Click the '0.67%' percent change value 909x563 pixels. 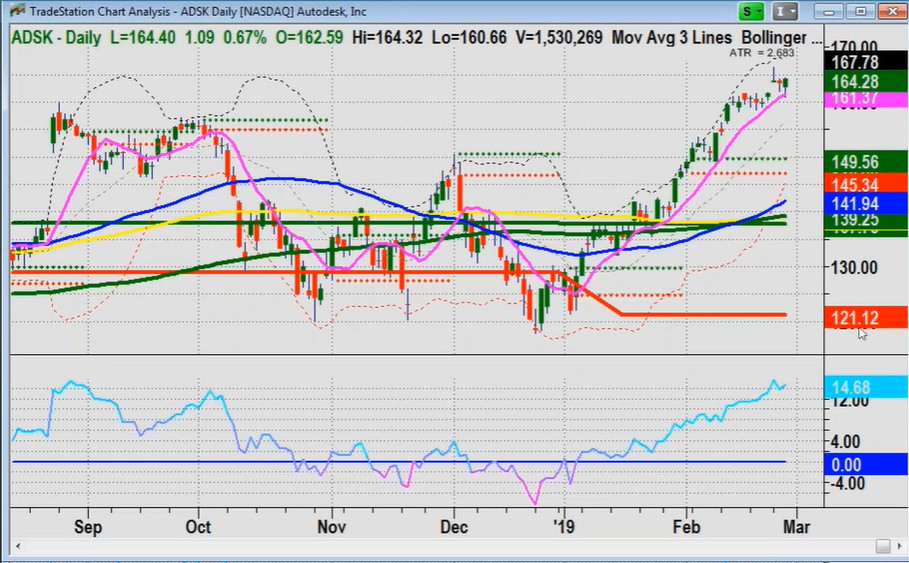pyautogui.click(x=245, y=38)
